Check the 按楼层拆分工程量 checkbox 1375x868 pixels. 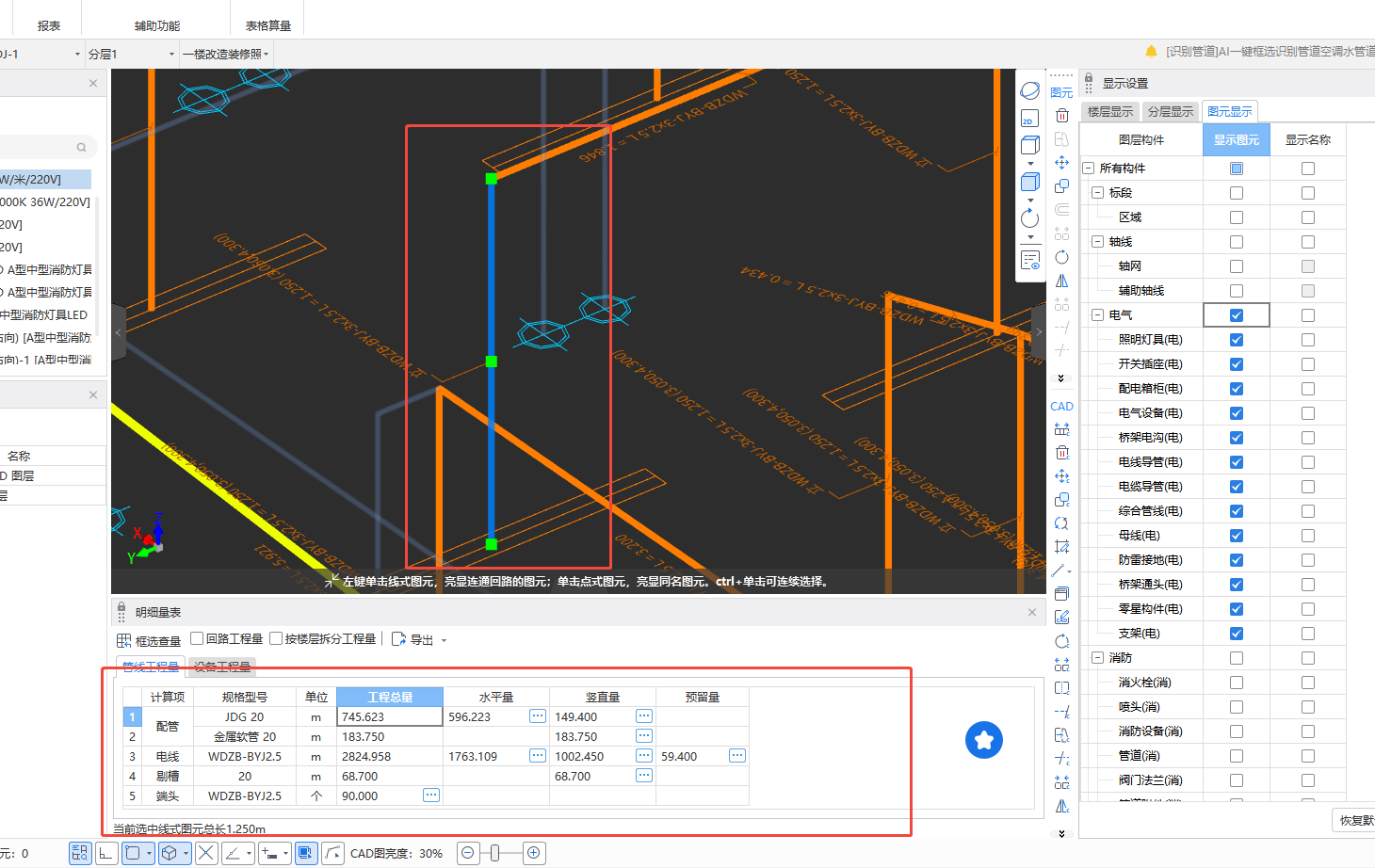click(x=276, y=638)
